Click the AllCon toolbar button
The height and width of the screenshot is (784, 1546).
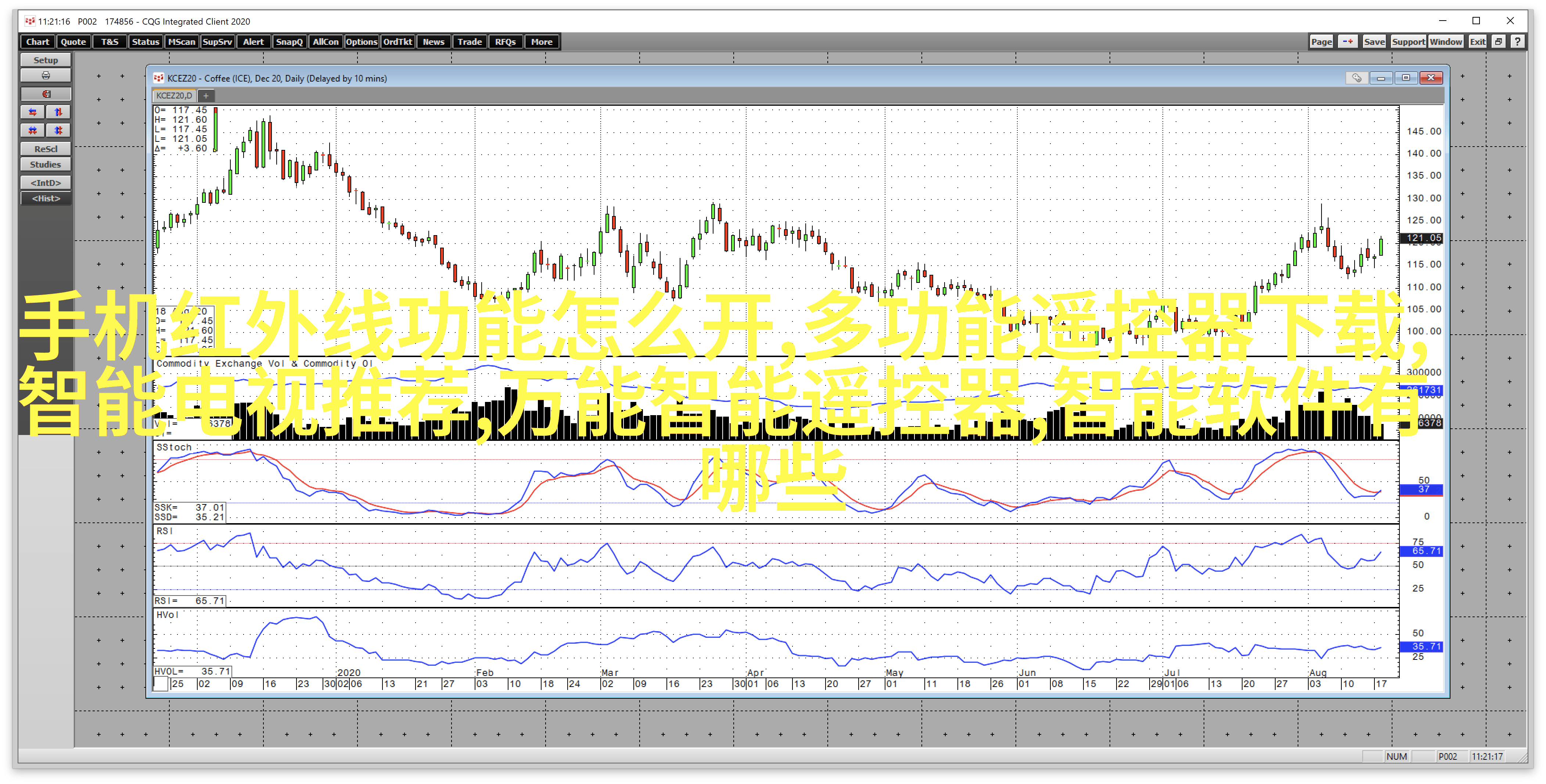325,42
